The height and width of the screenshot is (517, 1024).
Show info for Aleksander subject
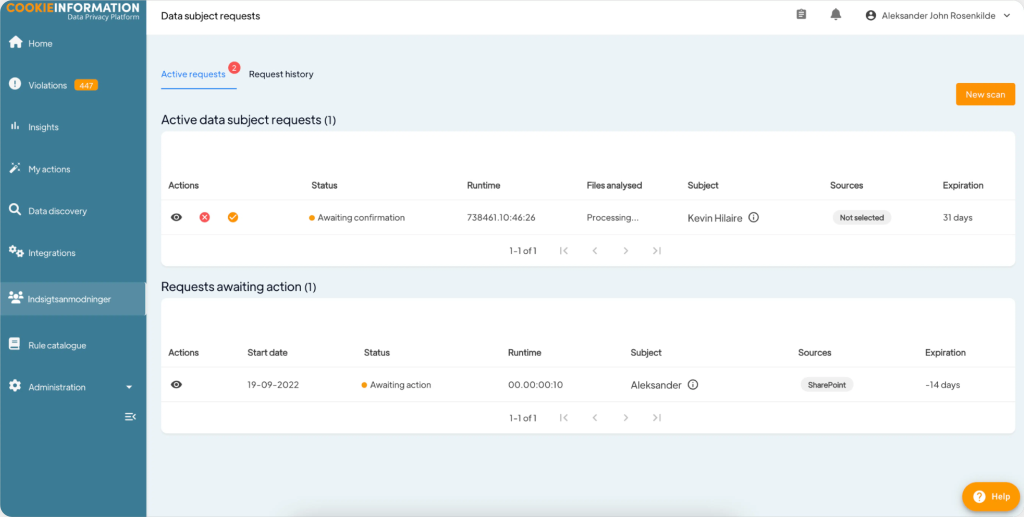pos(693,384)
